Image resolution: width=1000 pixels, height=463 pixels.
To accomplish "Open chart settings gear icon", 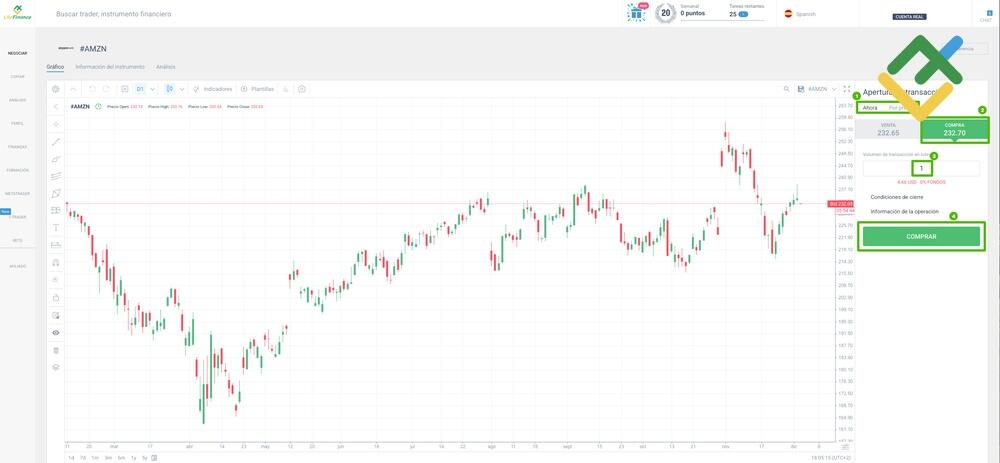I will tap(55, 89).
